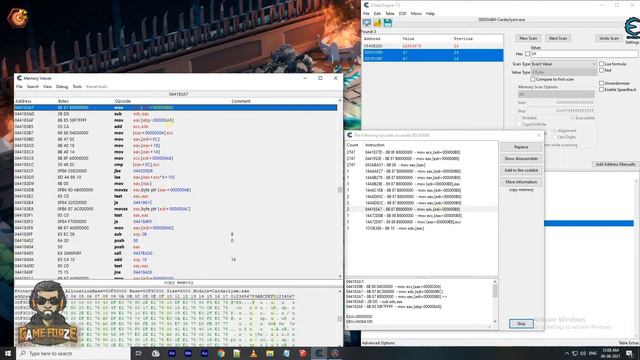Open Cheat Engine Table menu

390,13
